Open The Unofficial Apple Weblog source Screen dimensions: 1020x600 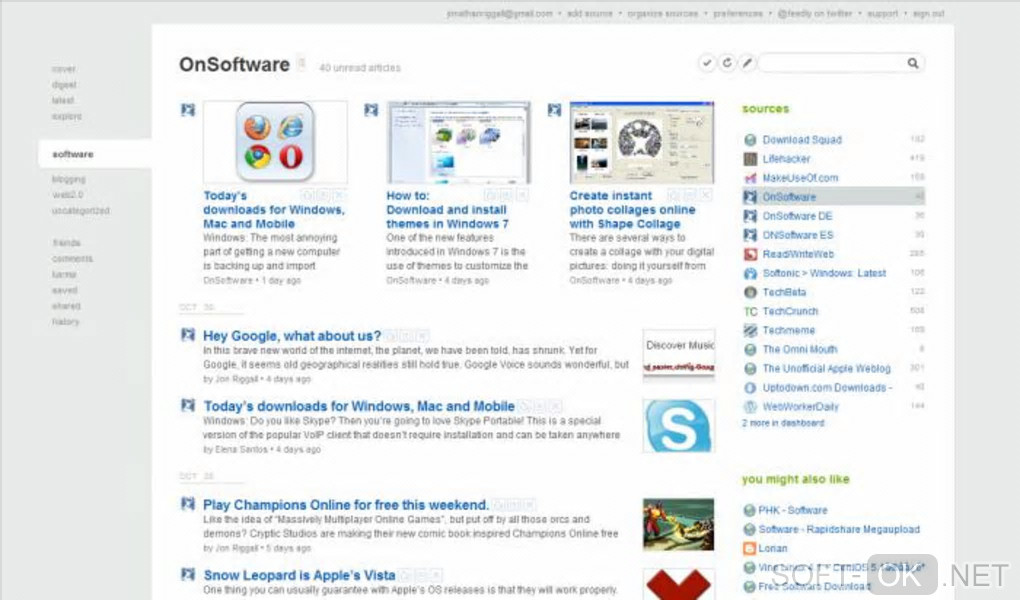pos(826,368)
